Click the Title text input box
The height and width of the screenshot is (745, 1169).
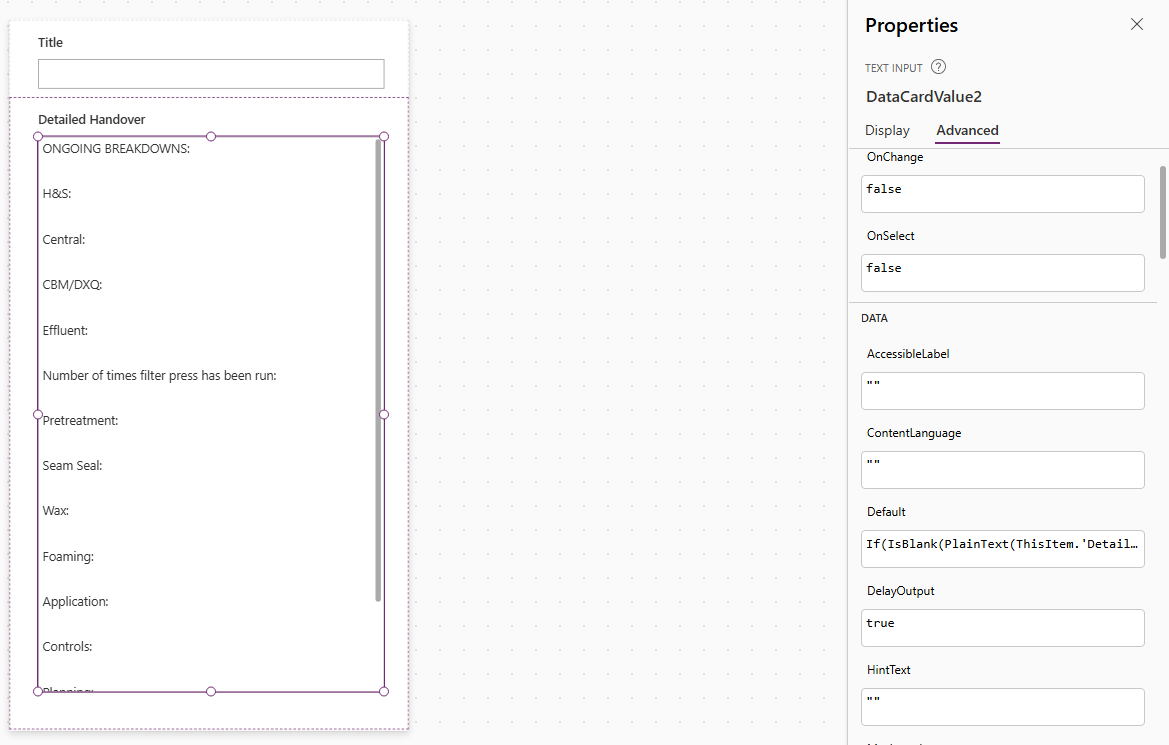(211, 74)
